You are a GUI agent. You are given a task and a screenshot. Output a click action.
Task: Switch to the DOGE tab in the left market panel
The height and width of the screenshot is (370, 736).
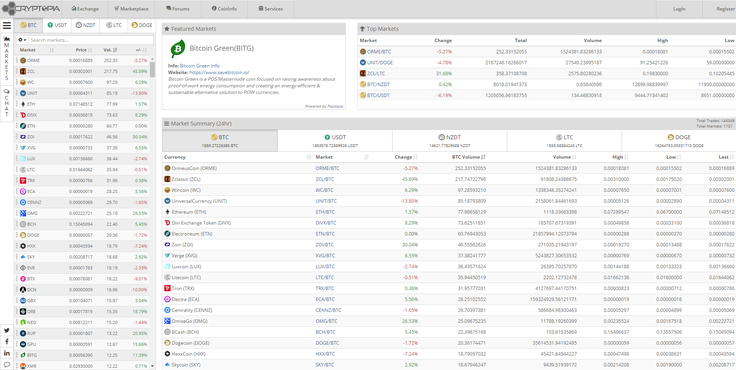[x=142, y=25]
